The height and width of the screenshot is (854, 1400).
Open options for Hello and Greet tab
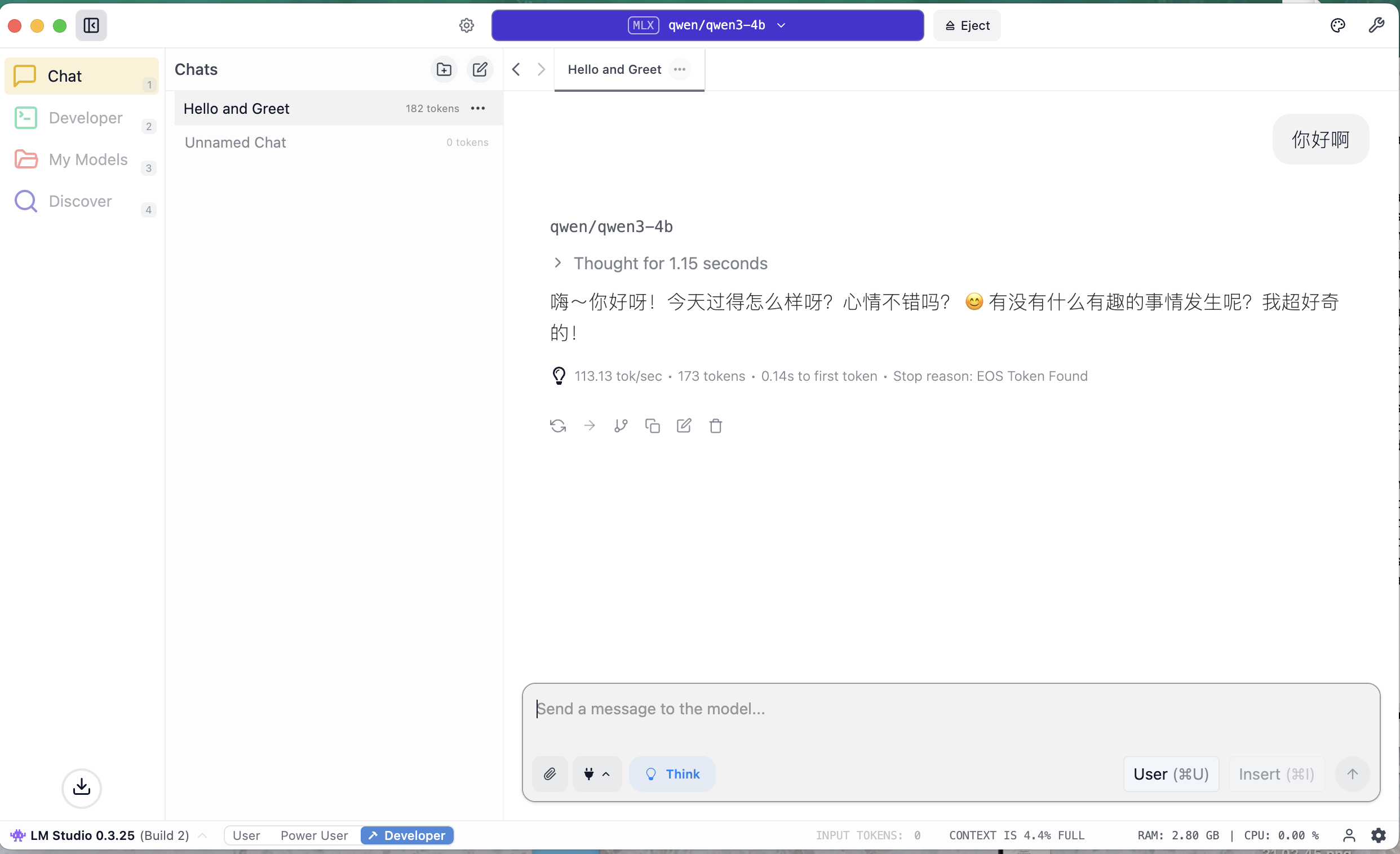coord(680,69)
